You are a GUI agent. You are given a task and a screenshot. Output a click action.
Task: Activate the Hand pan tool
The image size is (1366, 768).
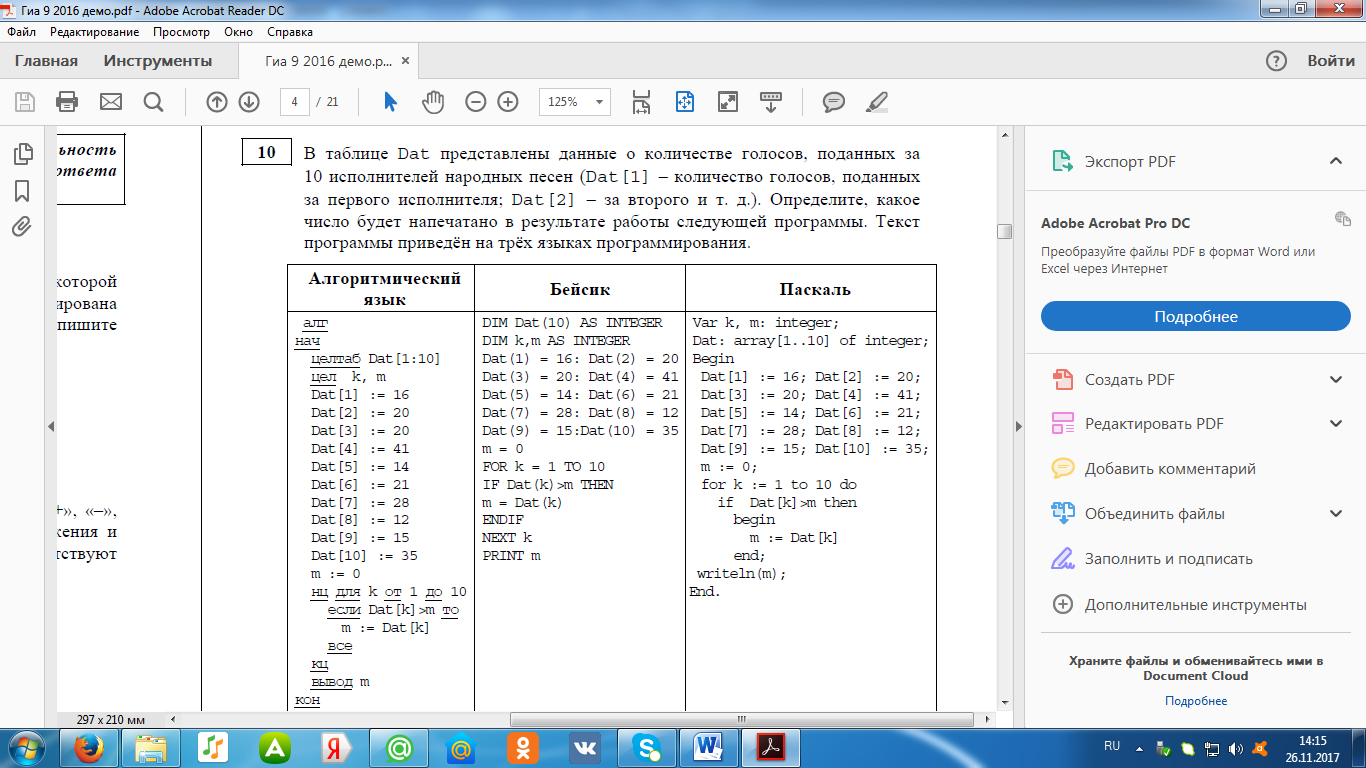click(x=433, y=102)
